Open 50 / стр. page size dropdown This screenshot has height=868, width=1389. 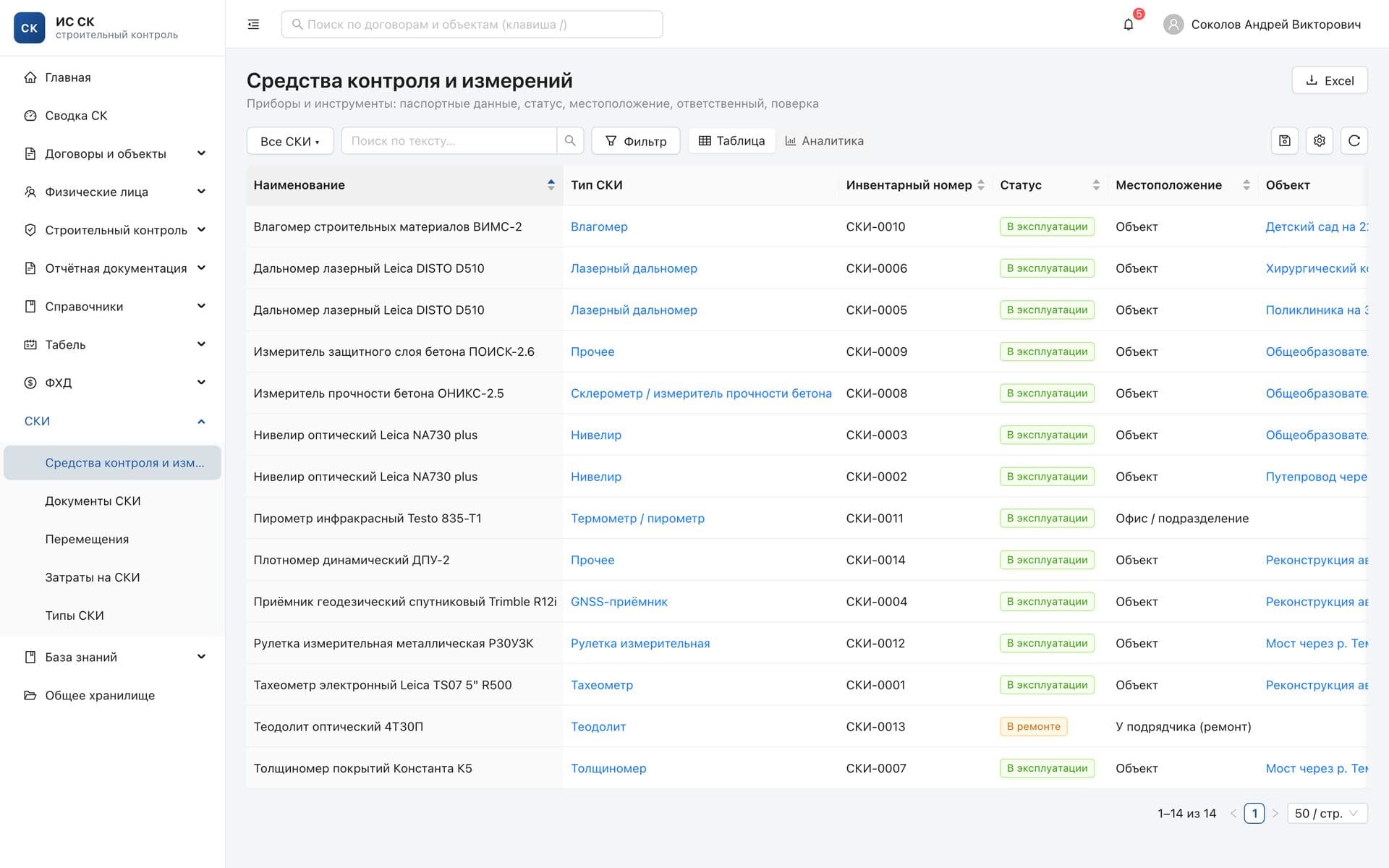pos(1327,814)
